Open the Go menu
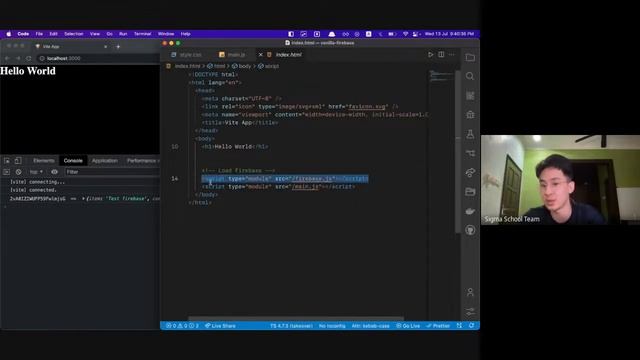The height and width of the screenshot is (360, 640). 109,34
